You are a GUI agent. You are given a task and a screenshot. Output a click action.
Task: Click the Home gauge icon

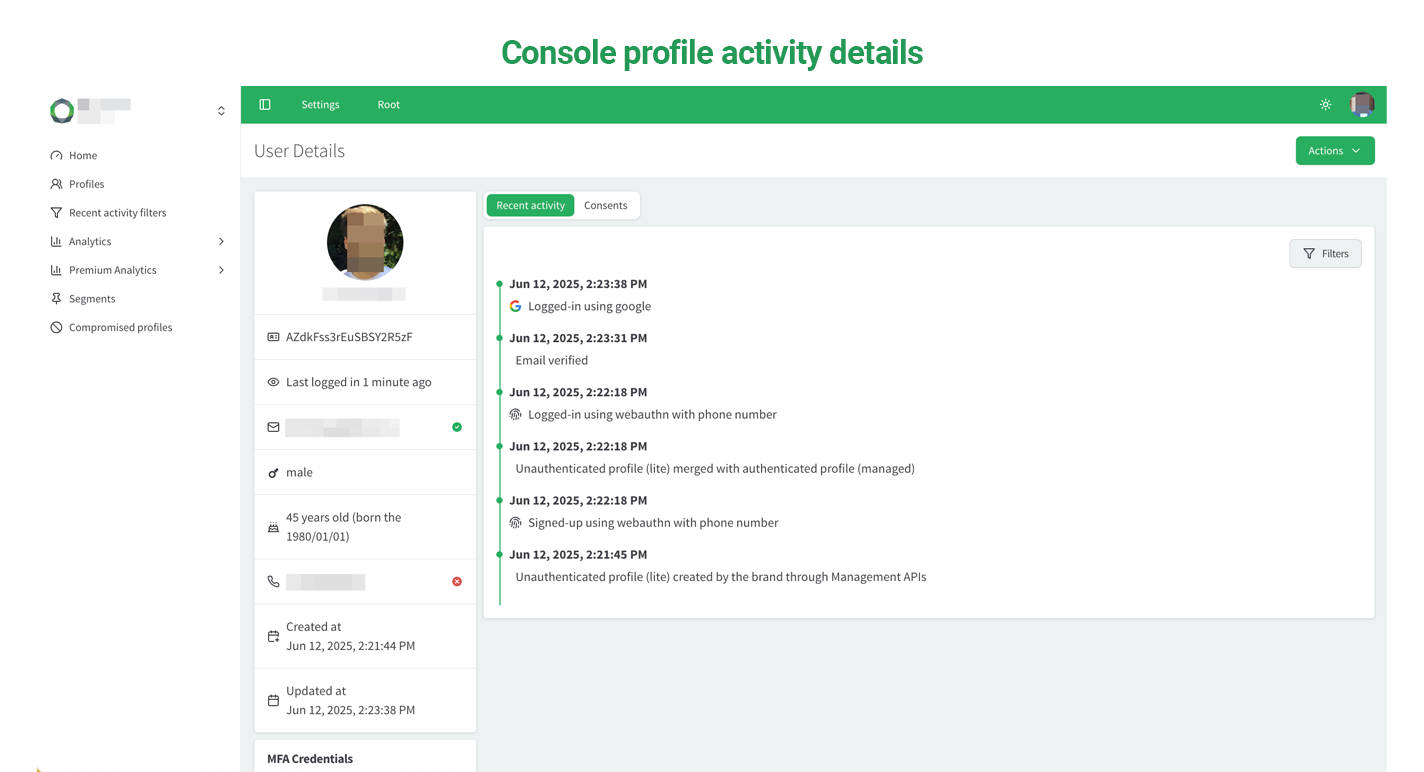click(x=56, y=156)
